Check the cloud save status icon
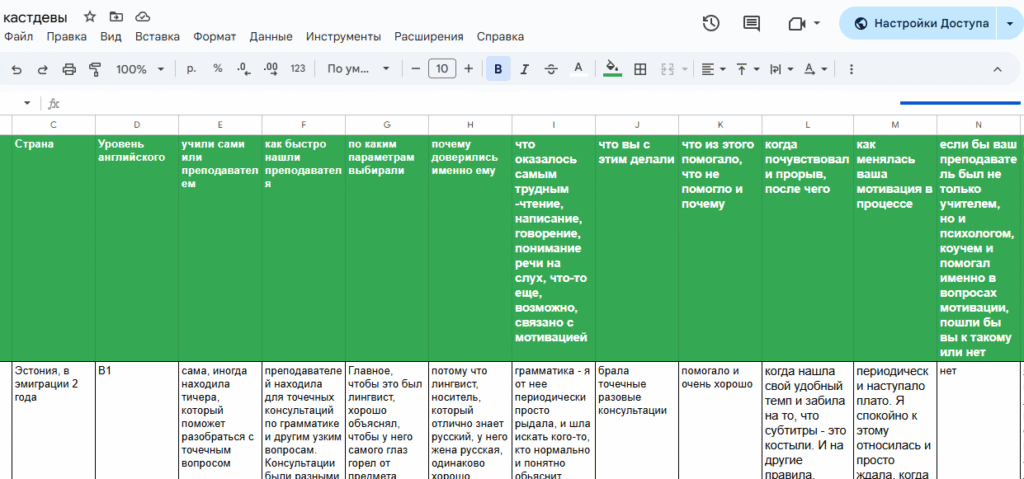 [x=142, y=17]
